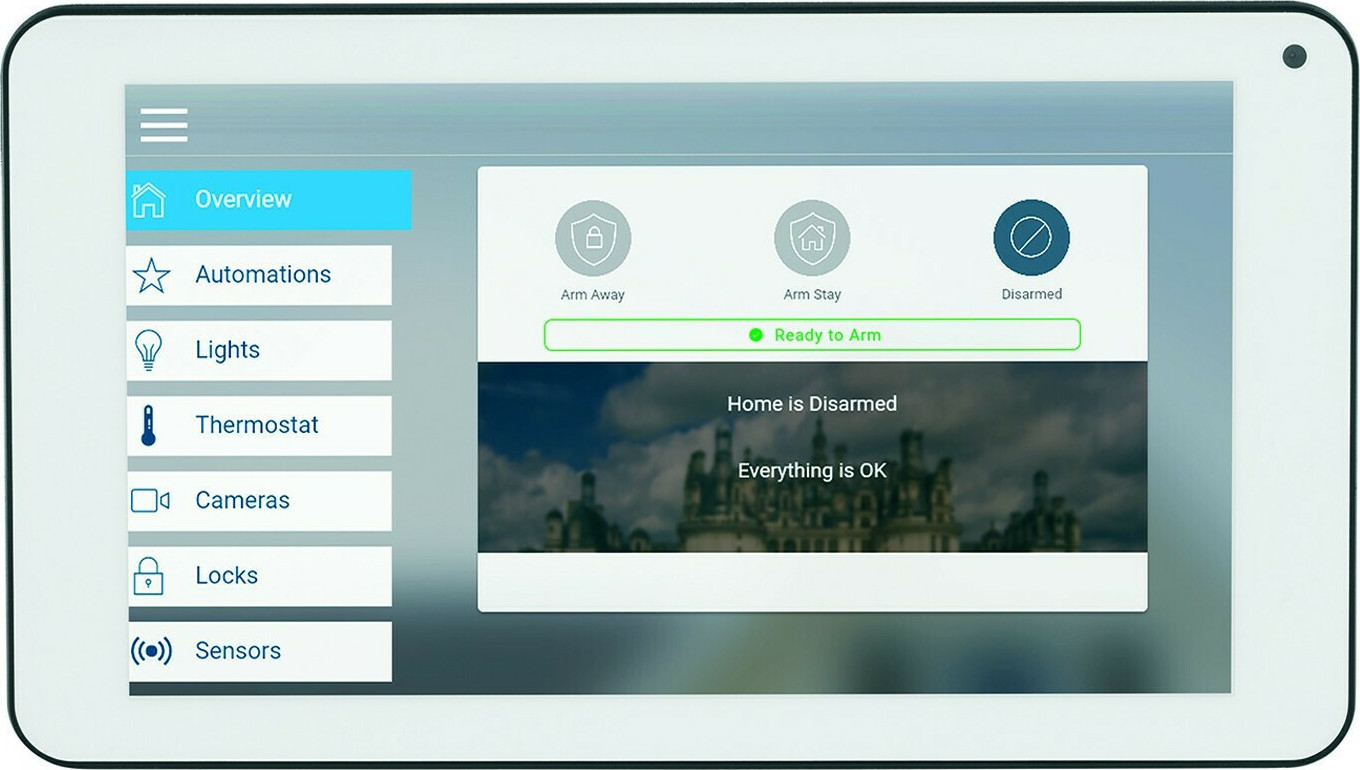
Task: Open the Cameras text label
Action: click(242, 500)
